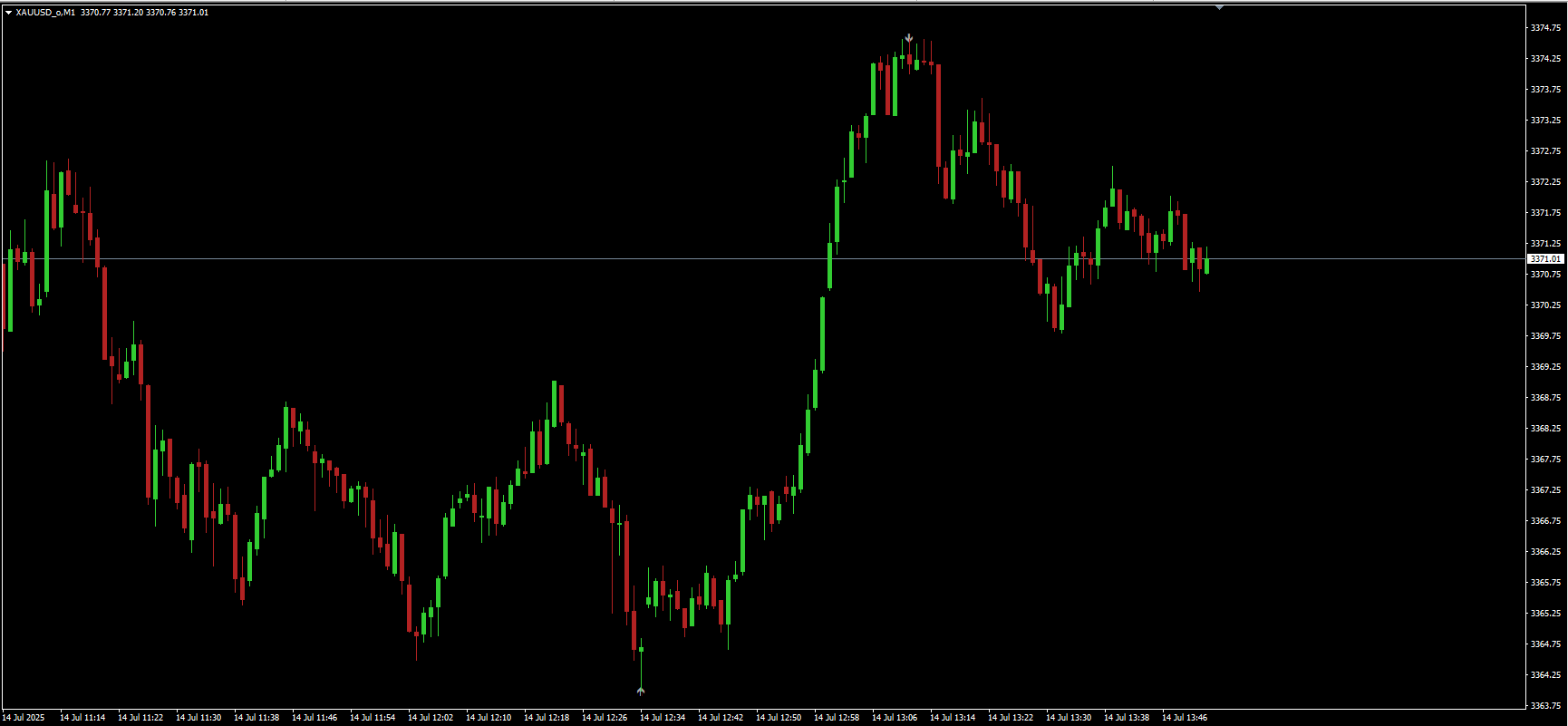
Task: Click the 14 Jul 11:38 time label
Action: (x=256, y=718)
